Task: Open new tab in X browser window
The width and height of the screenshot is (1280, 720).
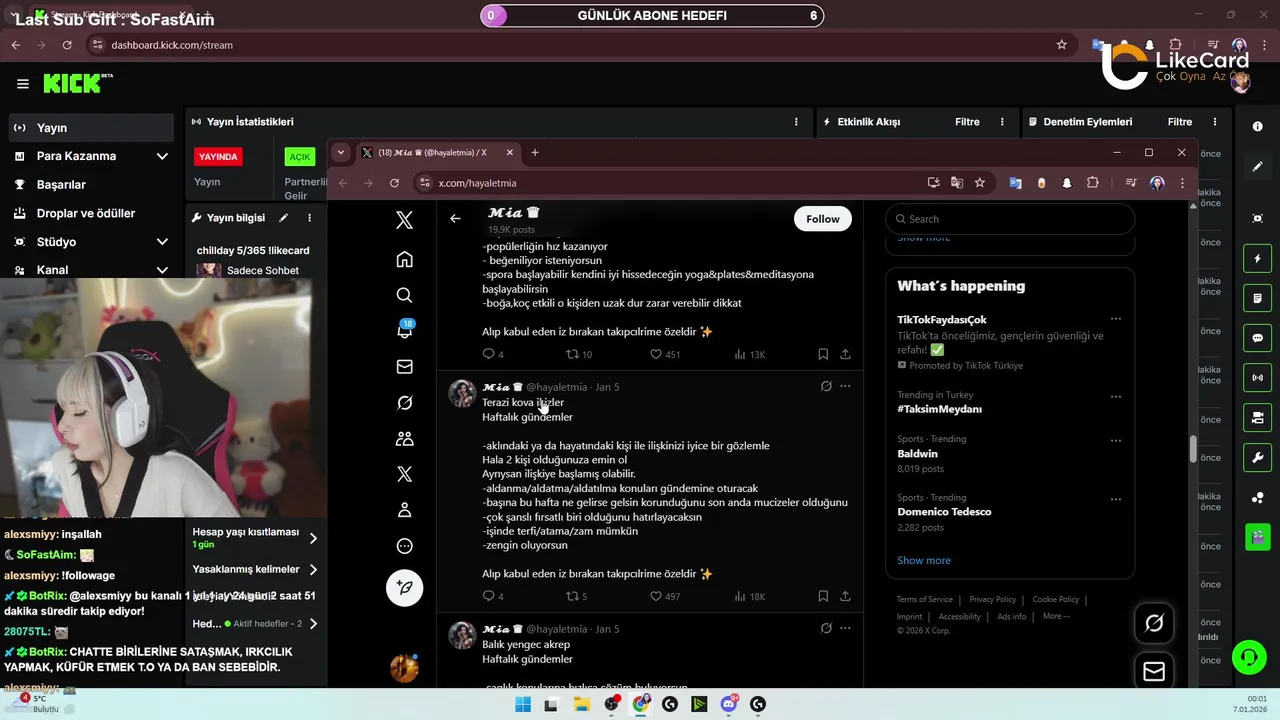Action: [x=535, y=153]
